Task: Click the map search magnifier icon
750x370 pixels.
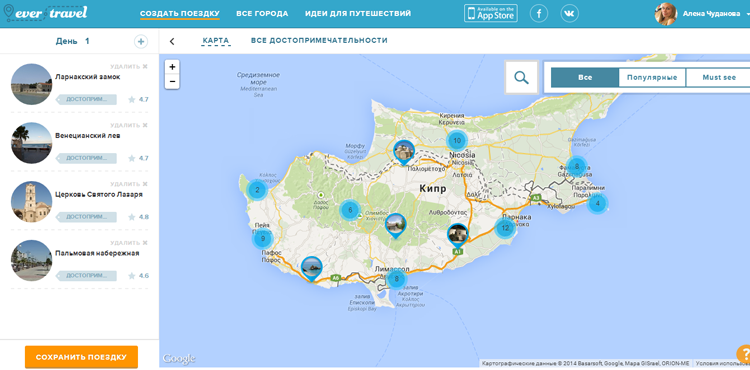Action: [521, 77]
